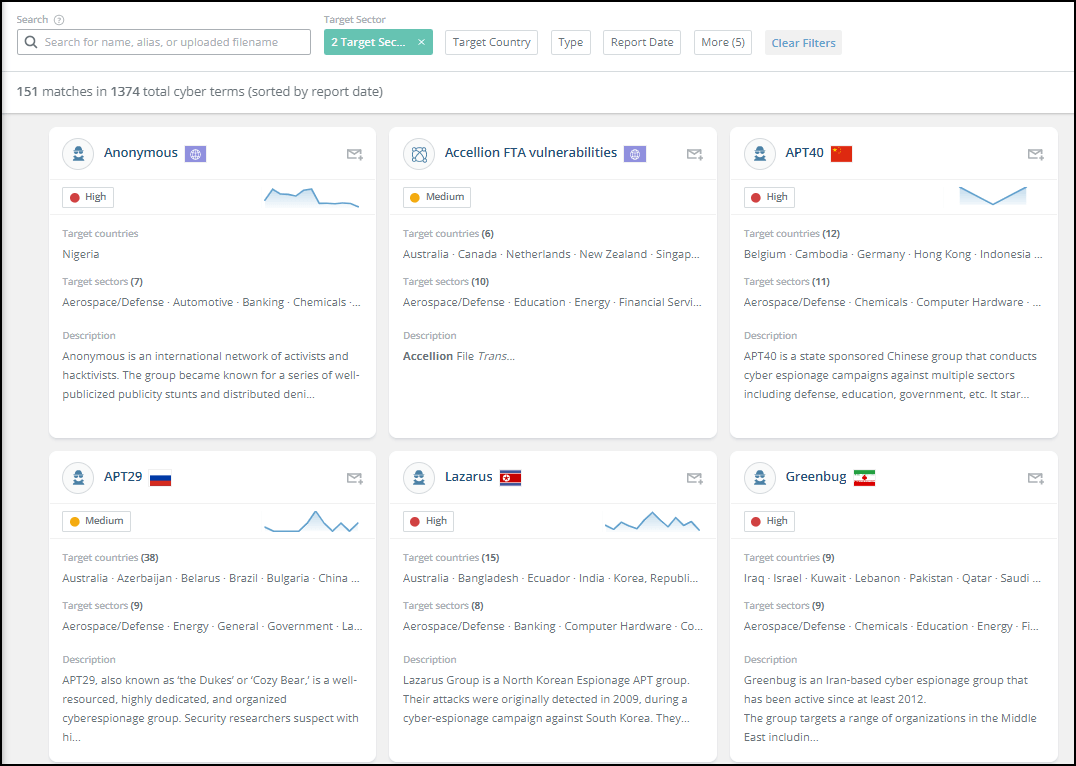The height and width of the screenshot is (766, 1076).
Task: Subscribe to Anonymous via envelope icon
Action: tap(355, 154)
